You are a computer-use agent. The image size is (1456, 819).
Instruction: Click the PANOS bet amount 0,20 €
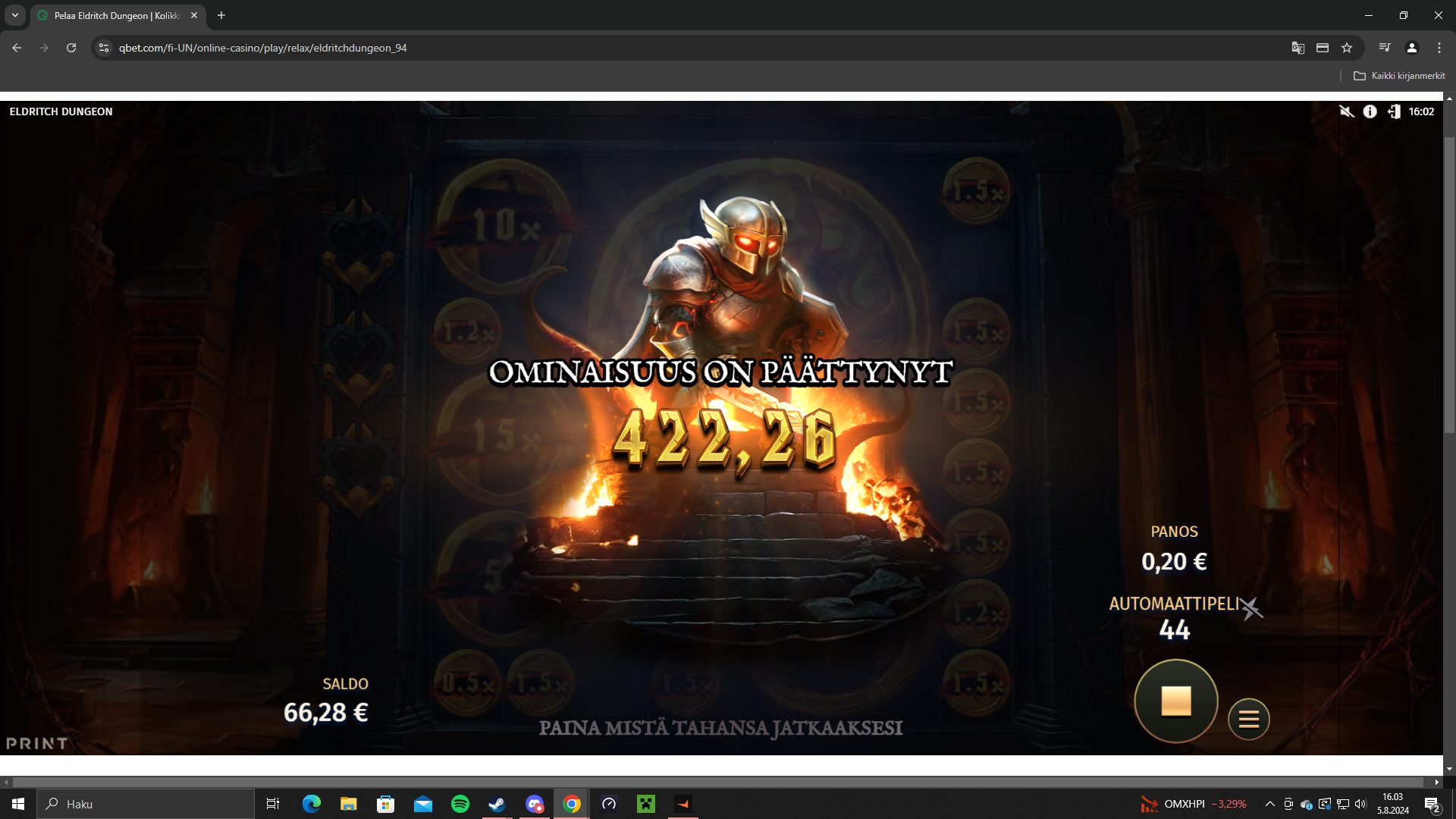[1174, 562]
